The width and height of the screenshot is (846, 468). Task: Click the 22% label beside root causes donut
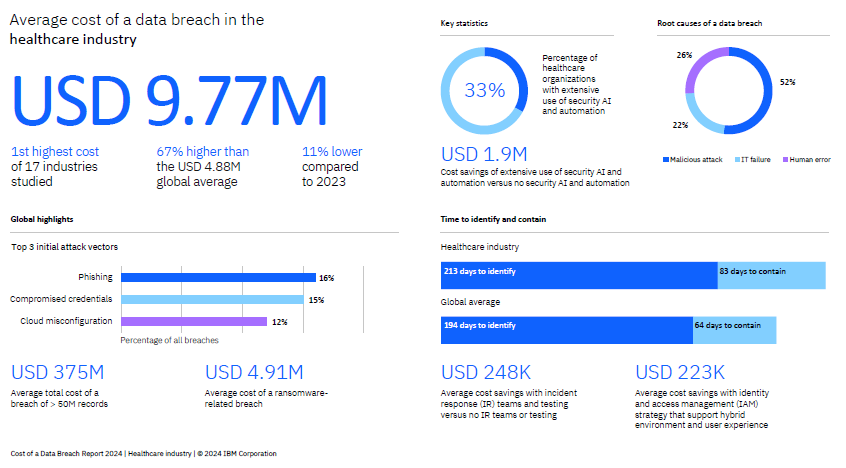[x=680, y=125]
